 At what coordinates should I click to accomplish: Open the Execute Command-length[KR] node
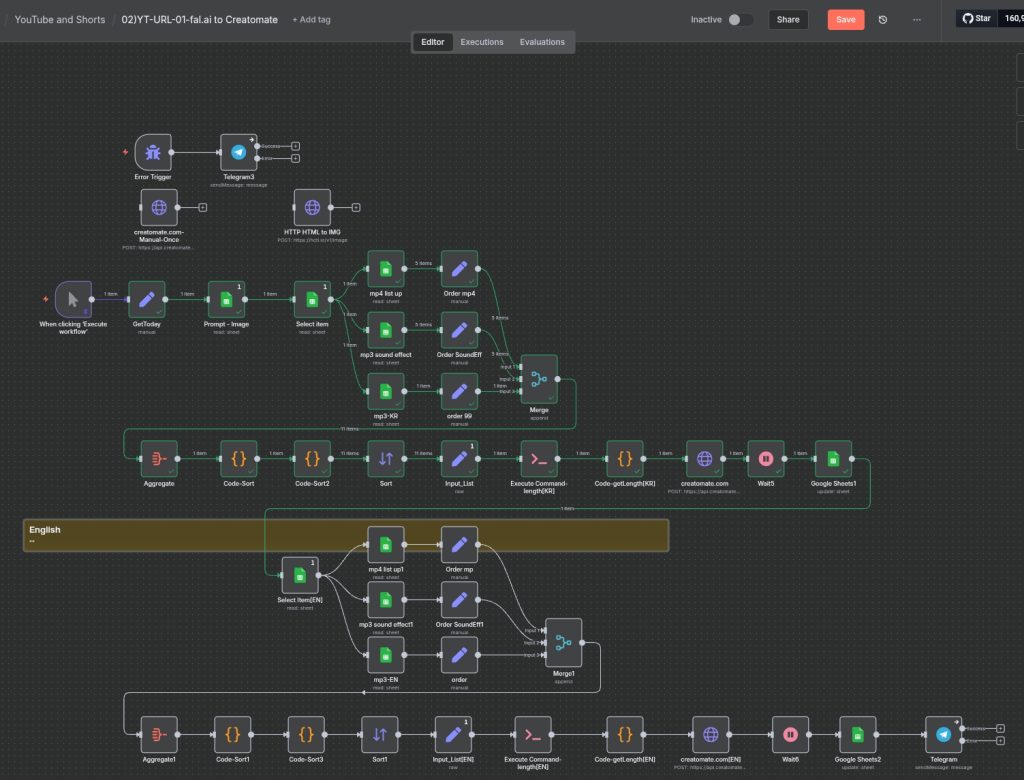(x=539, y=459)
